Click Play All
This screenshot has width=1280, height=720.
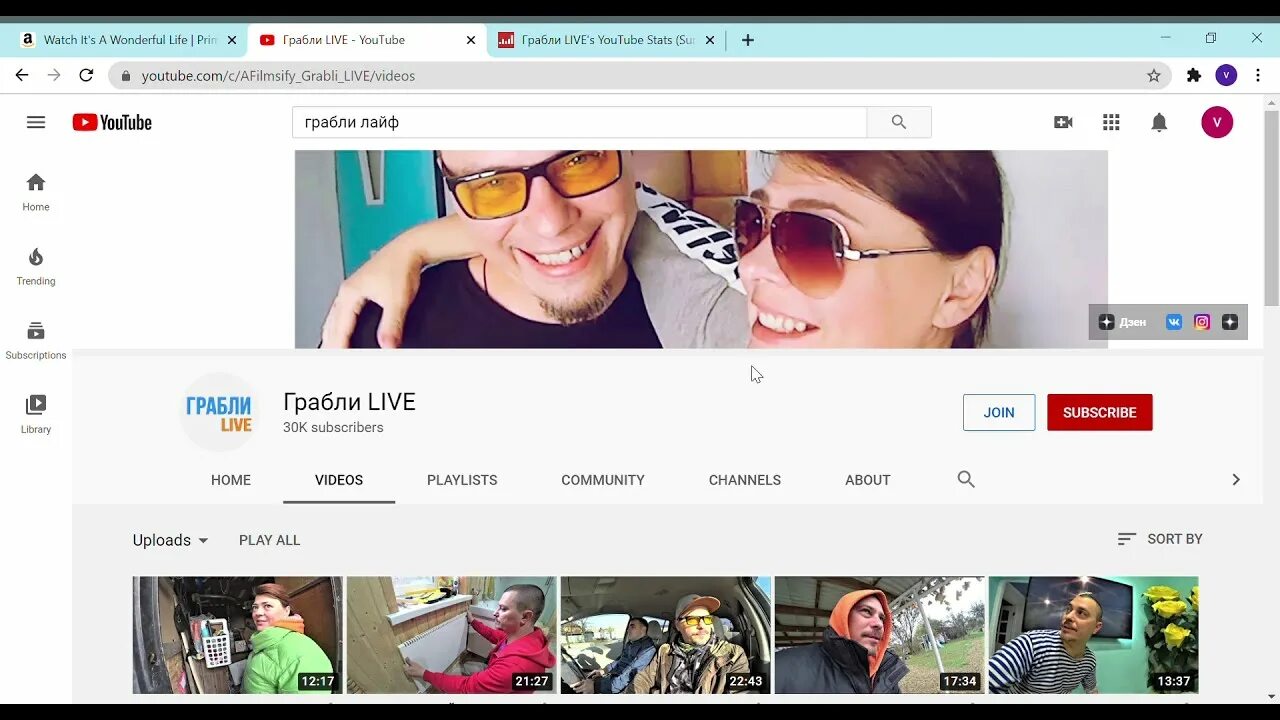point(269,540)
